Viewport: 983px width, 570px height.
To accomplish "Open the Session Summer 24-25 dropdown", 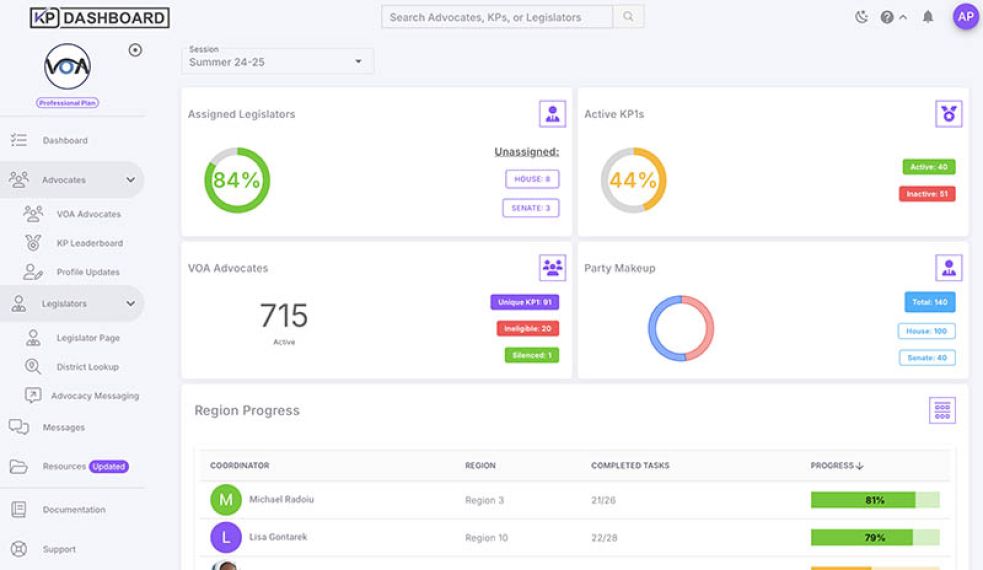I will point(277,62).
